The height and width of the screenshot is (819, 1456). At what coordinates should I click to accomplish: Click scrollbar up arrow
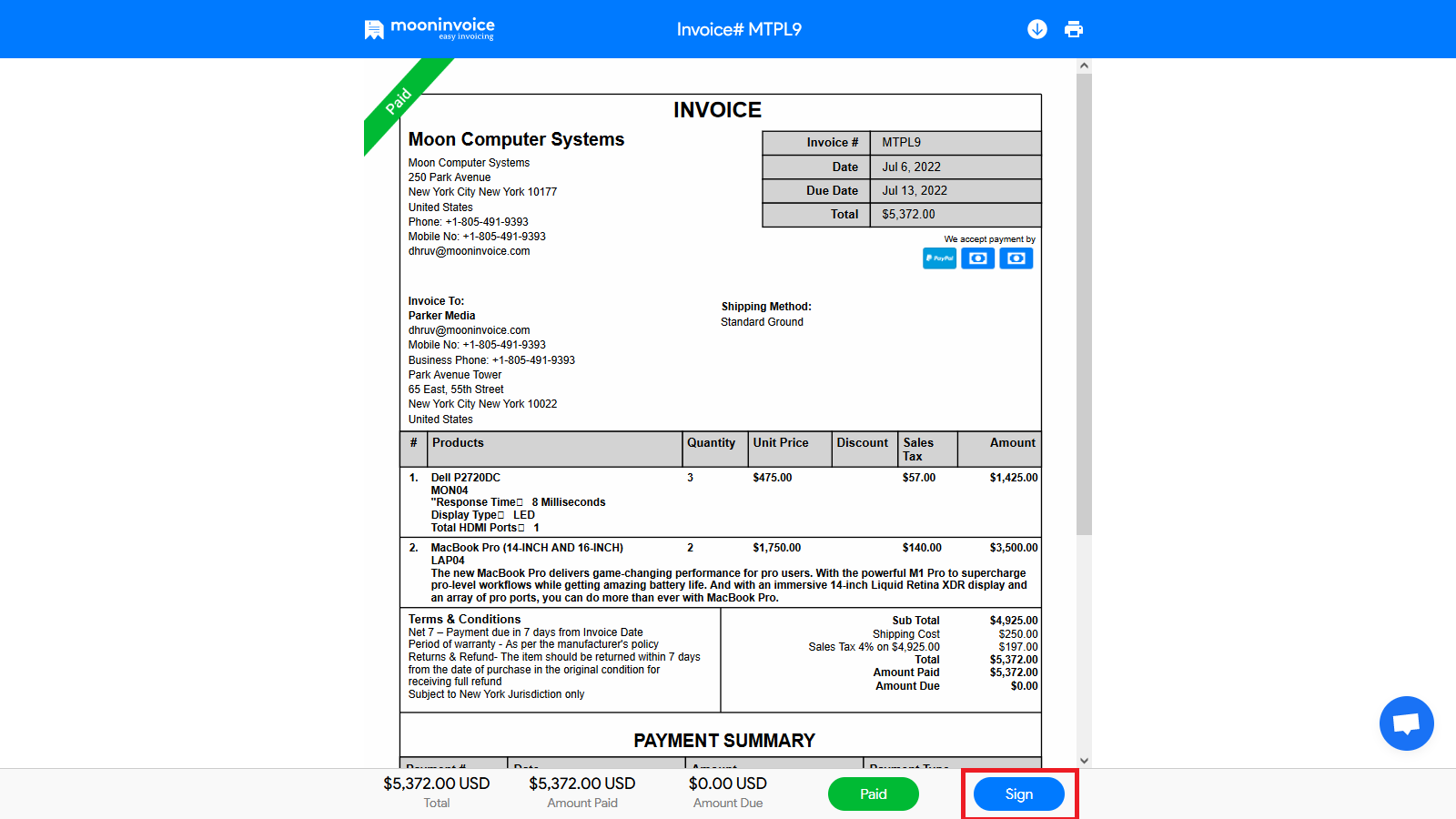pos(1084,66)
